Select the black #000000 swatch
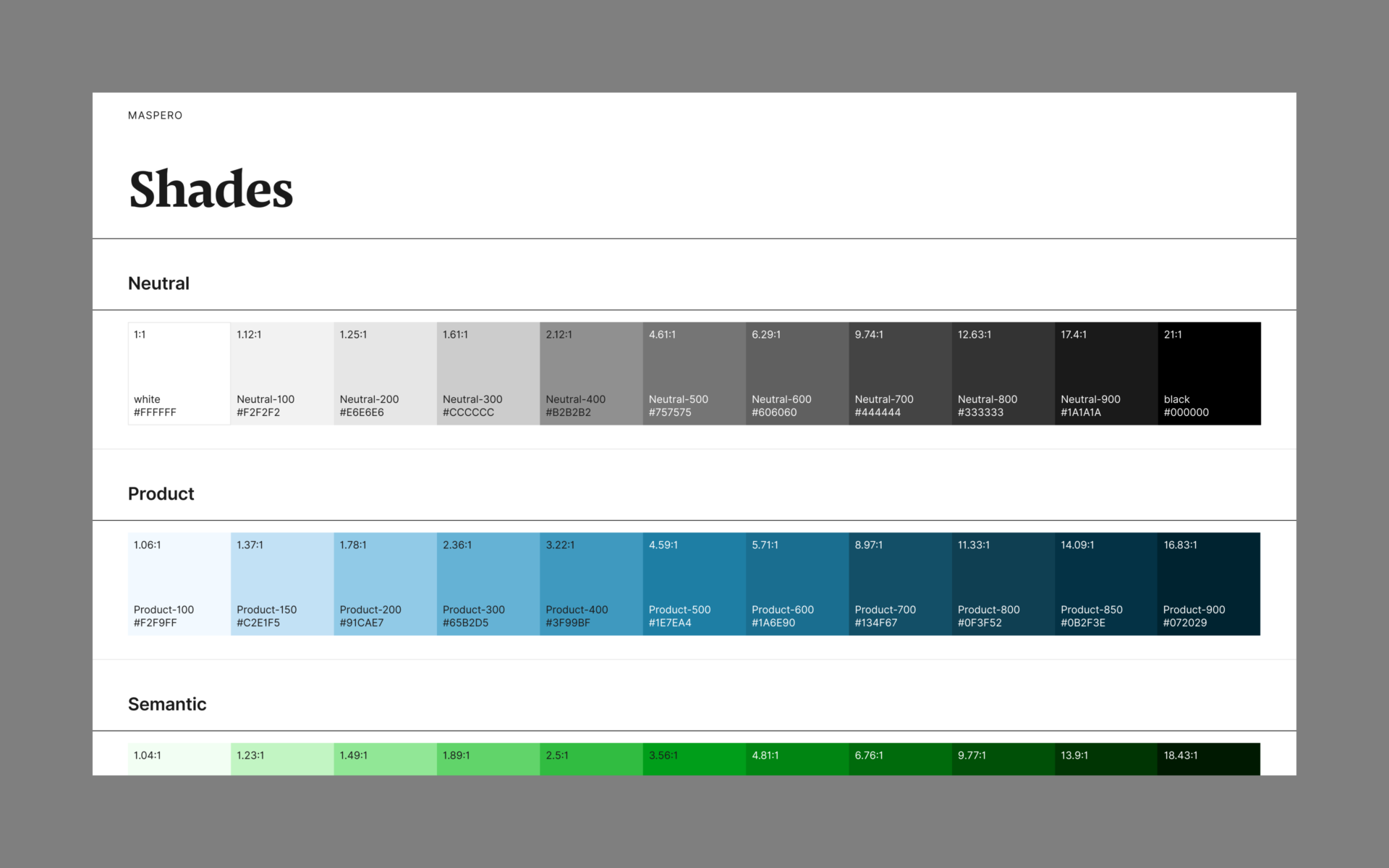The image size is (1389, 868). [x=1209, y=373]
